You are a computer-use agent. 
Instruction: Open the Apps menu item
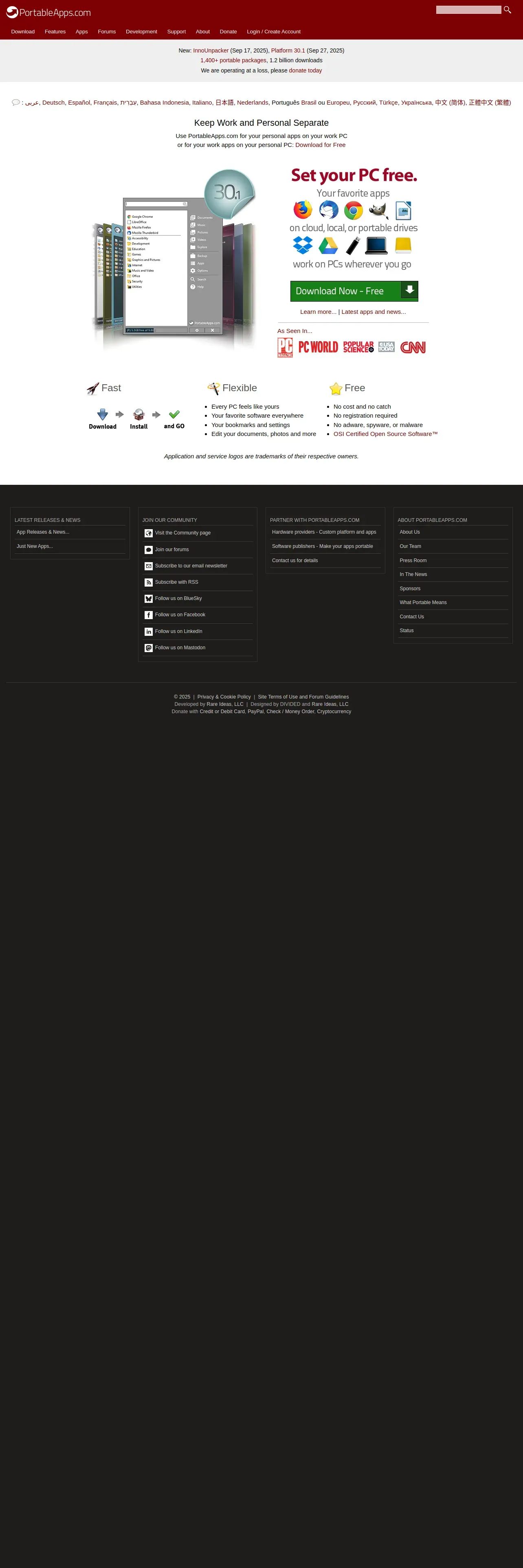point(81,32)
